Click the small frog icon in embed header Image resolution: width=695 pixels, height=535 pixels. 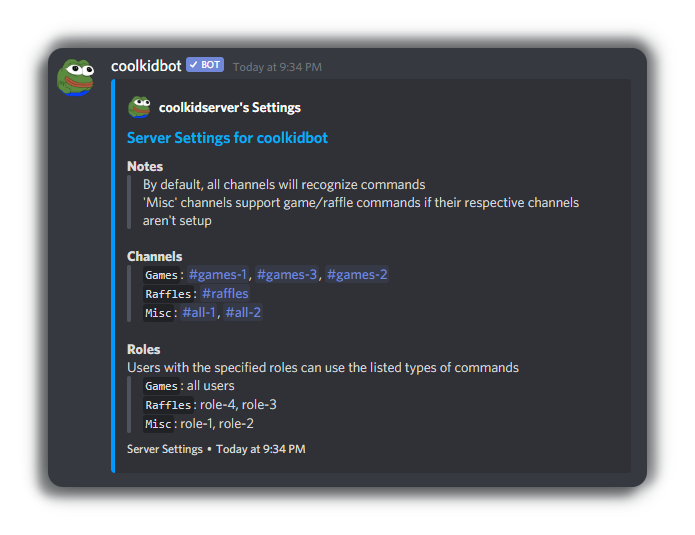(x=139, y=107)
